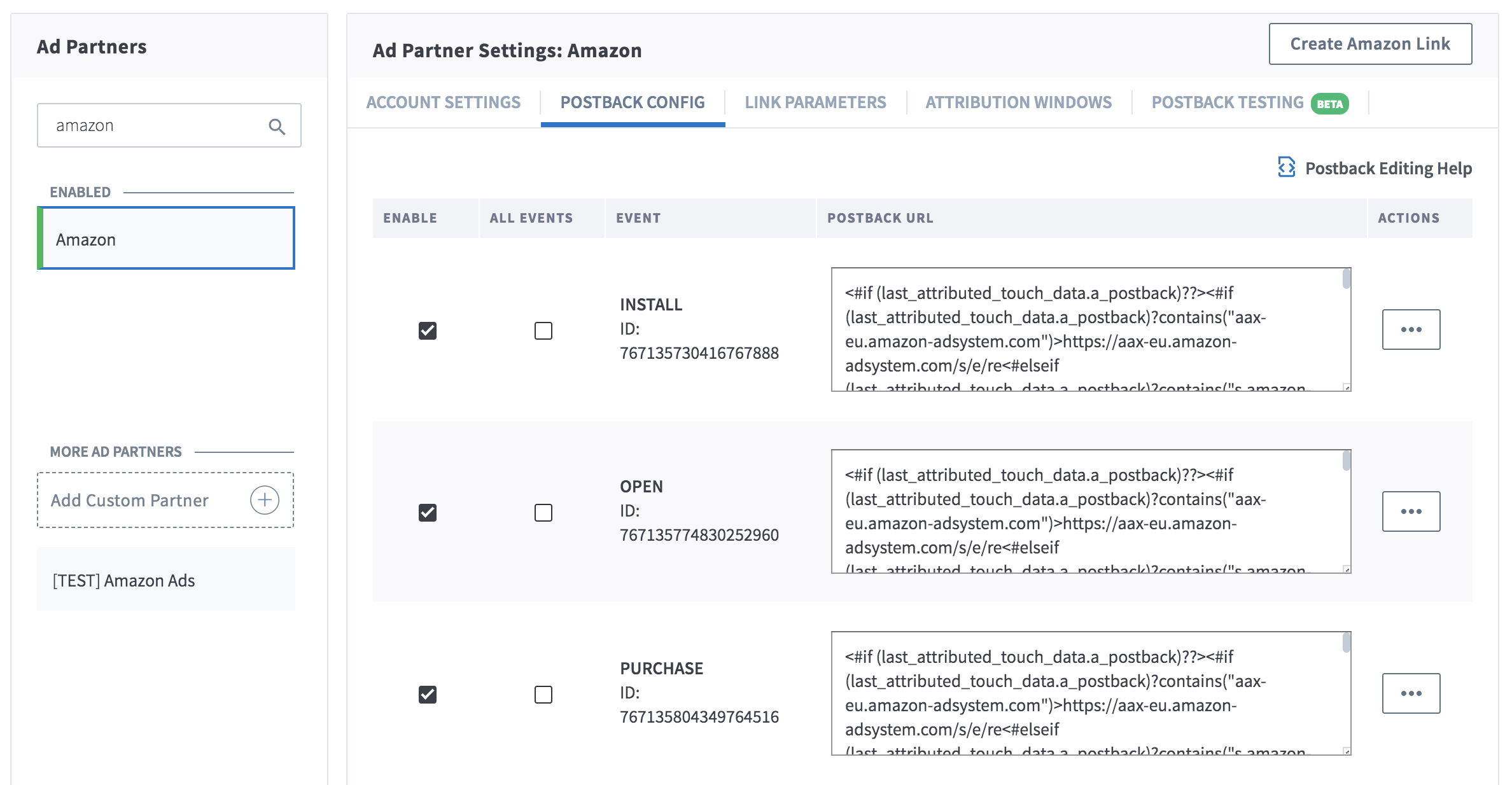Screen dimensions: 1512x785
Task: Click the search magnifier icon
Action: click(x=277, y=126)
